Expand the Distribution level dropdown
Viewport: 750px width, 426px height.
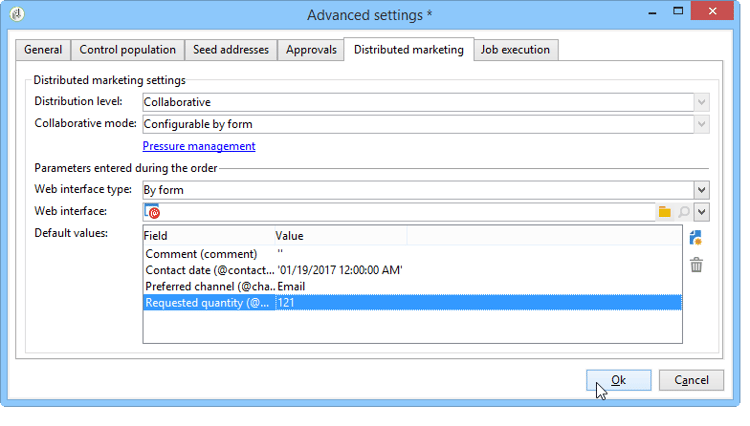(701, 102)
